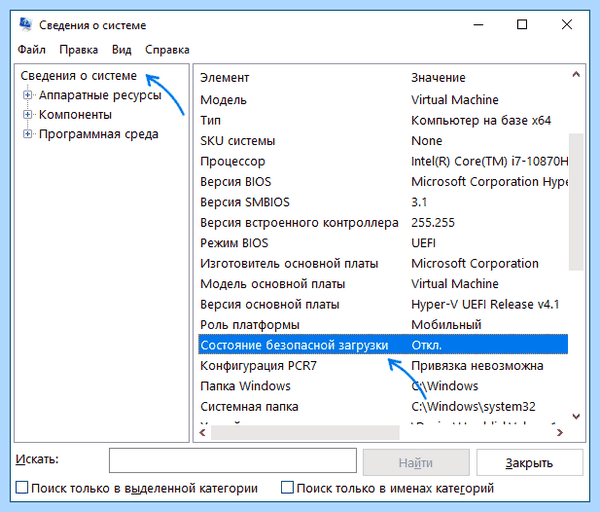Select the Состояние безопасной загрузки row
600x512 pixels.
pos(383,345)
